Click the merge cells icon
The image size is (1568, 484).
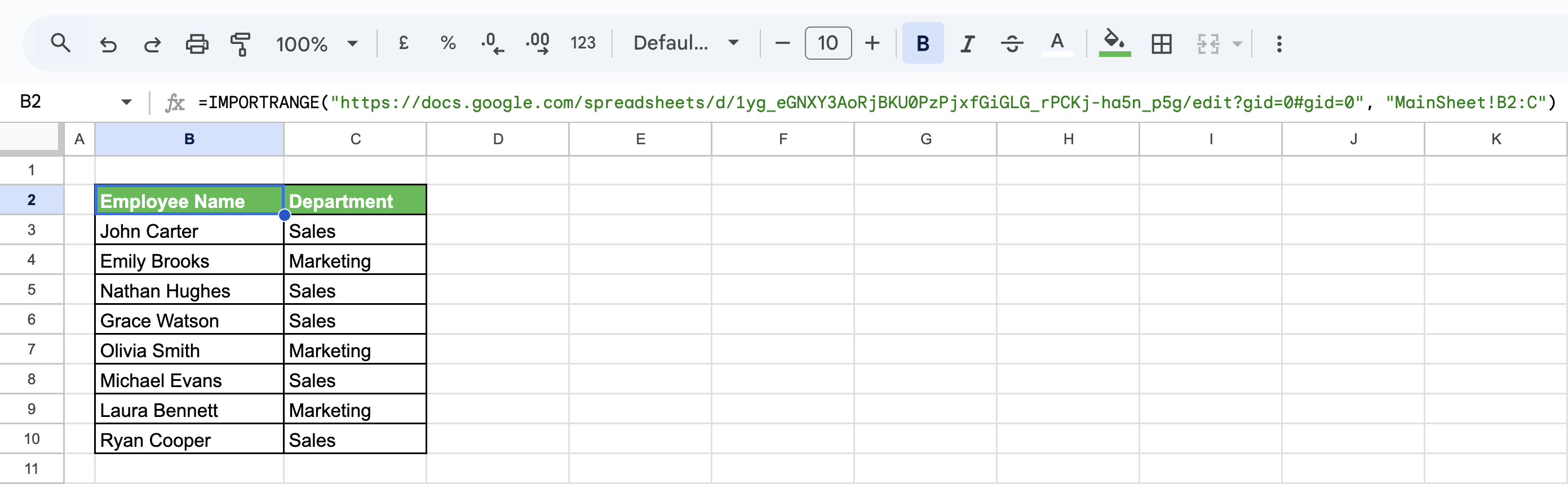(1208, 44)
